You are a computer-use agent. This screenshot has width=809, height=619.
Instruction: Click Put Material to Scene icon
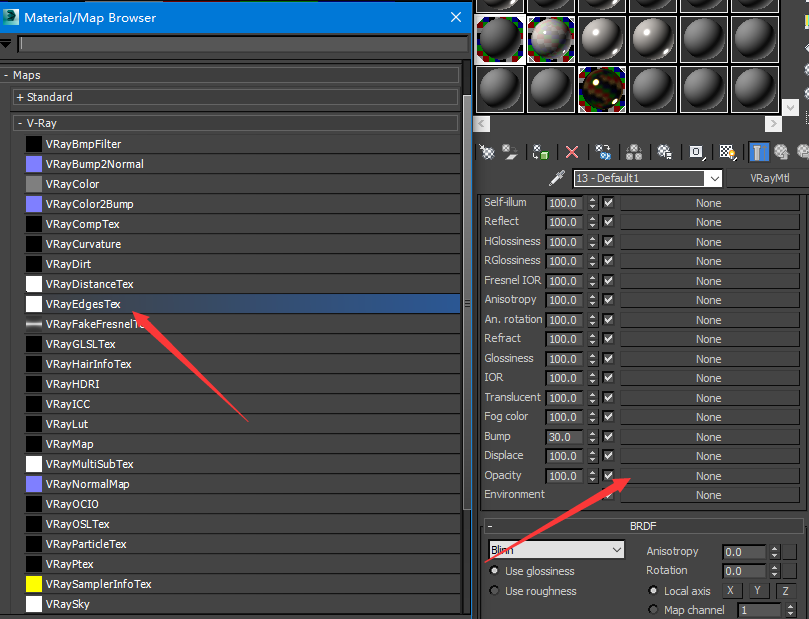point(510,152)
